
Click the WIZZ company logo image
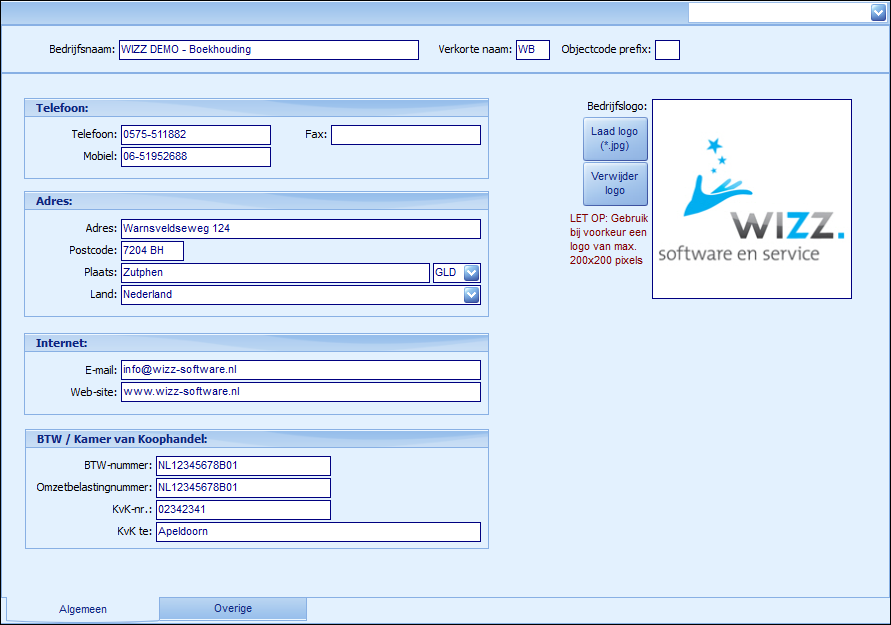click(751, 199)
